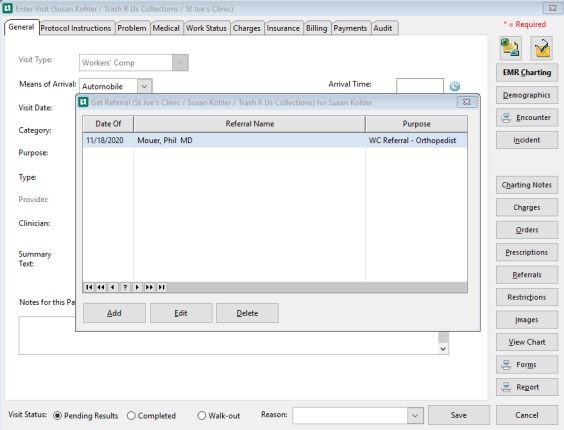Jump to first record in referral grid

pyautogui.click(x=89, y=287)
